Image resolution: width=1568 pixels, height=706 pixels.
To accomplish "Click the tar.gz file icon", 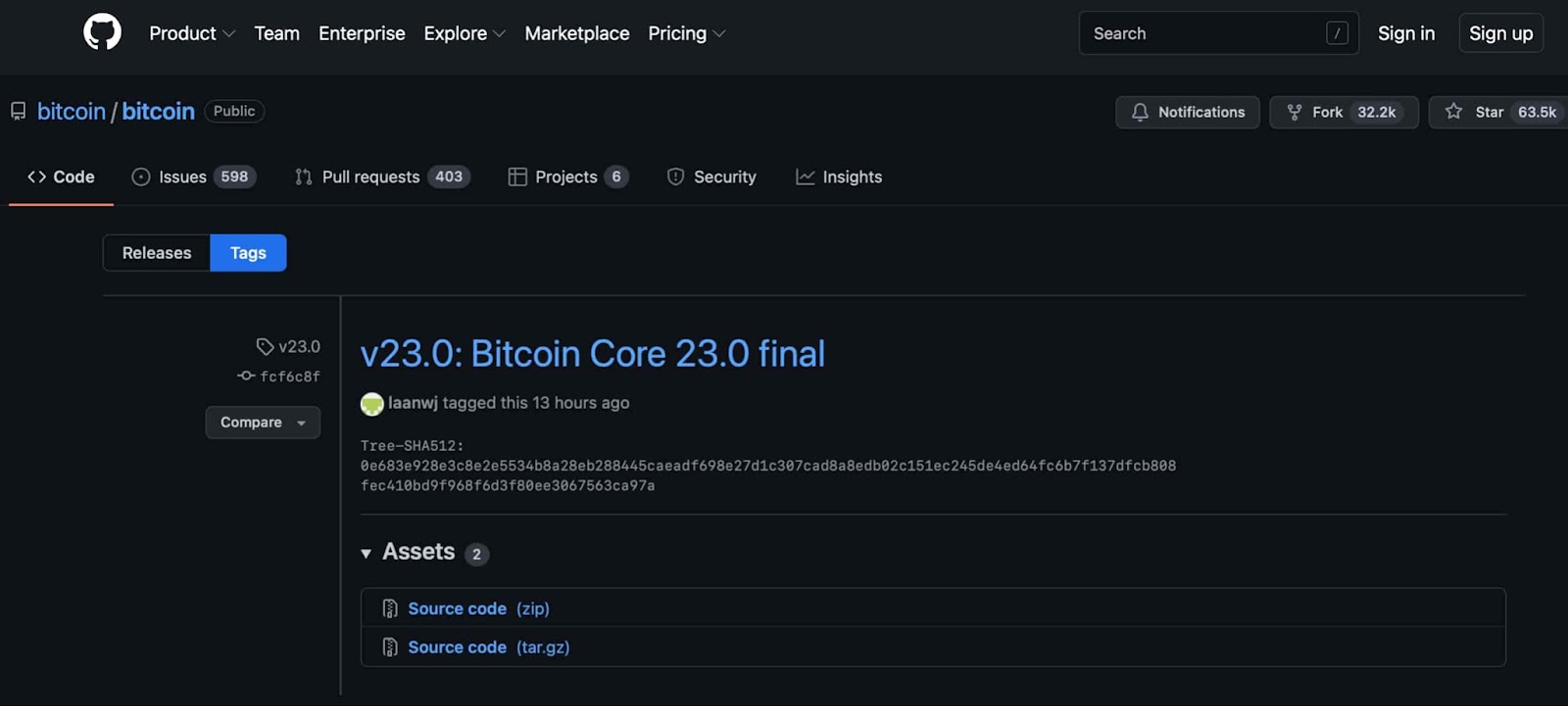I will tap(390, 647).
